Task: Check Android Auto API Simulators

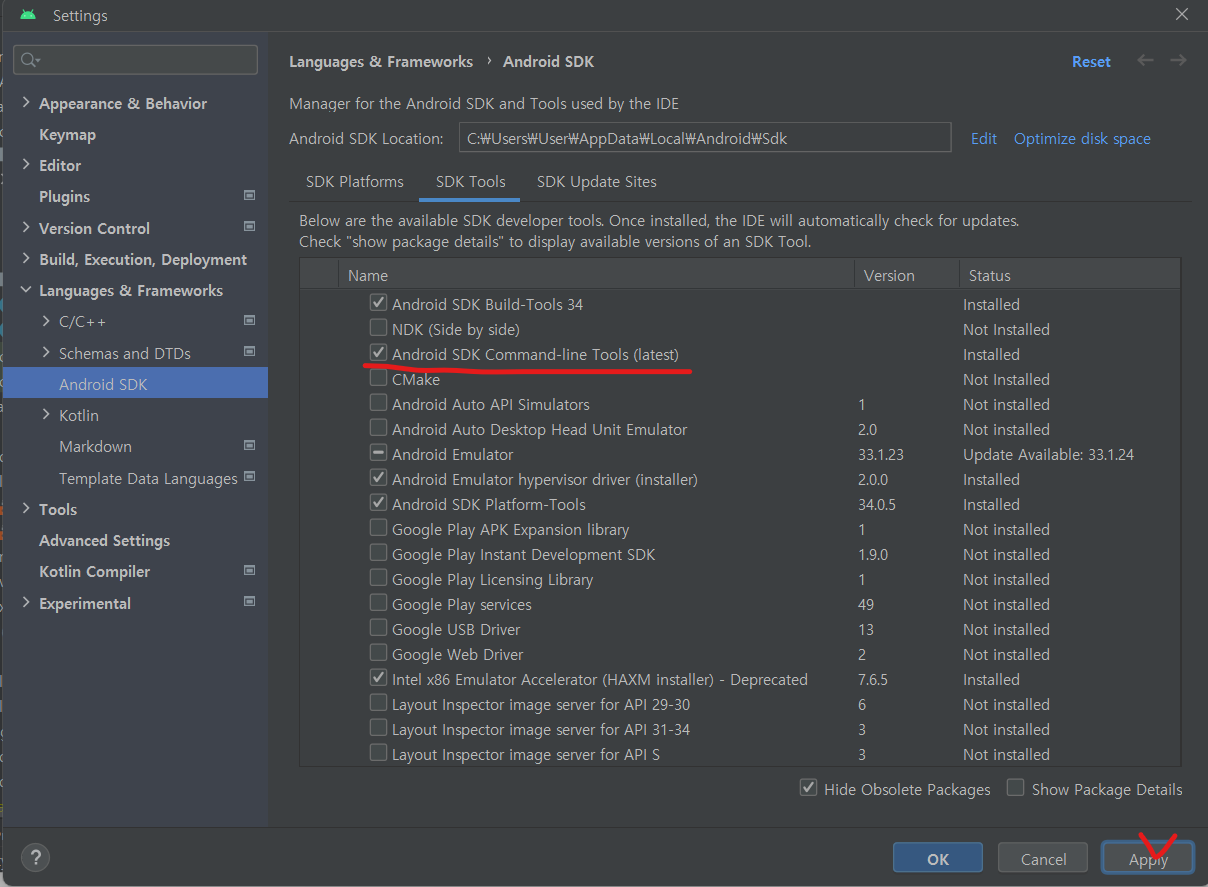Action: pos(378,403)
